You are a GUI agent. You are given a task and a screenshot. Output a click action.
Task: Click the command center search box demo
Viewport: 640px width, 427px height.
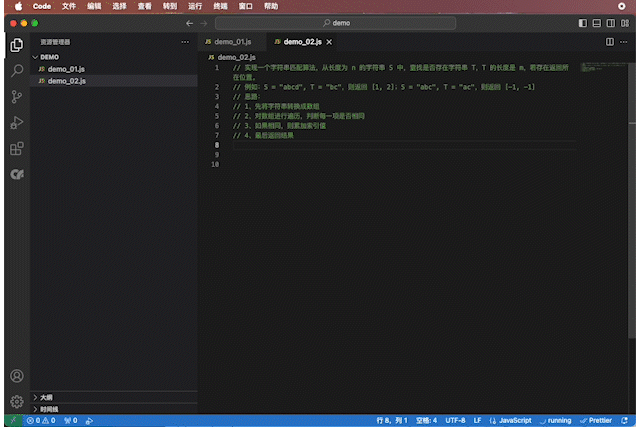pos(336,23)
